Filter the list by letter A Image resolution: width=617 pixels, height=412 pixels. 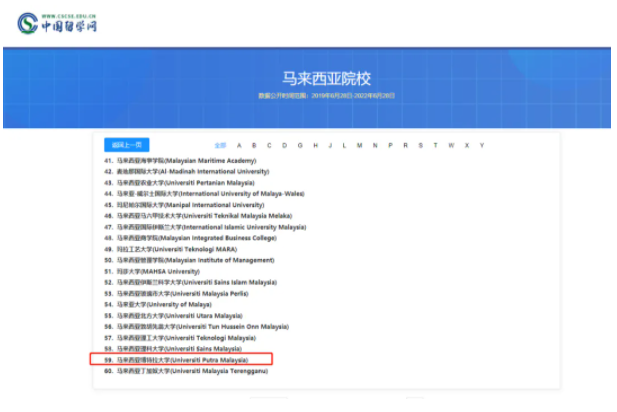point(239,145)
